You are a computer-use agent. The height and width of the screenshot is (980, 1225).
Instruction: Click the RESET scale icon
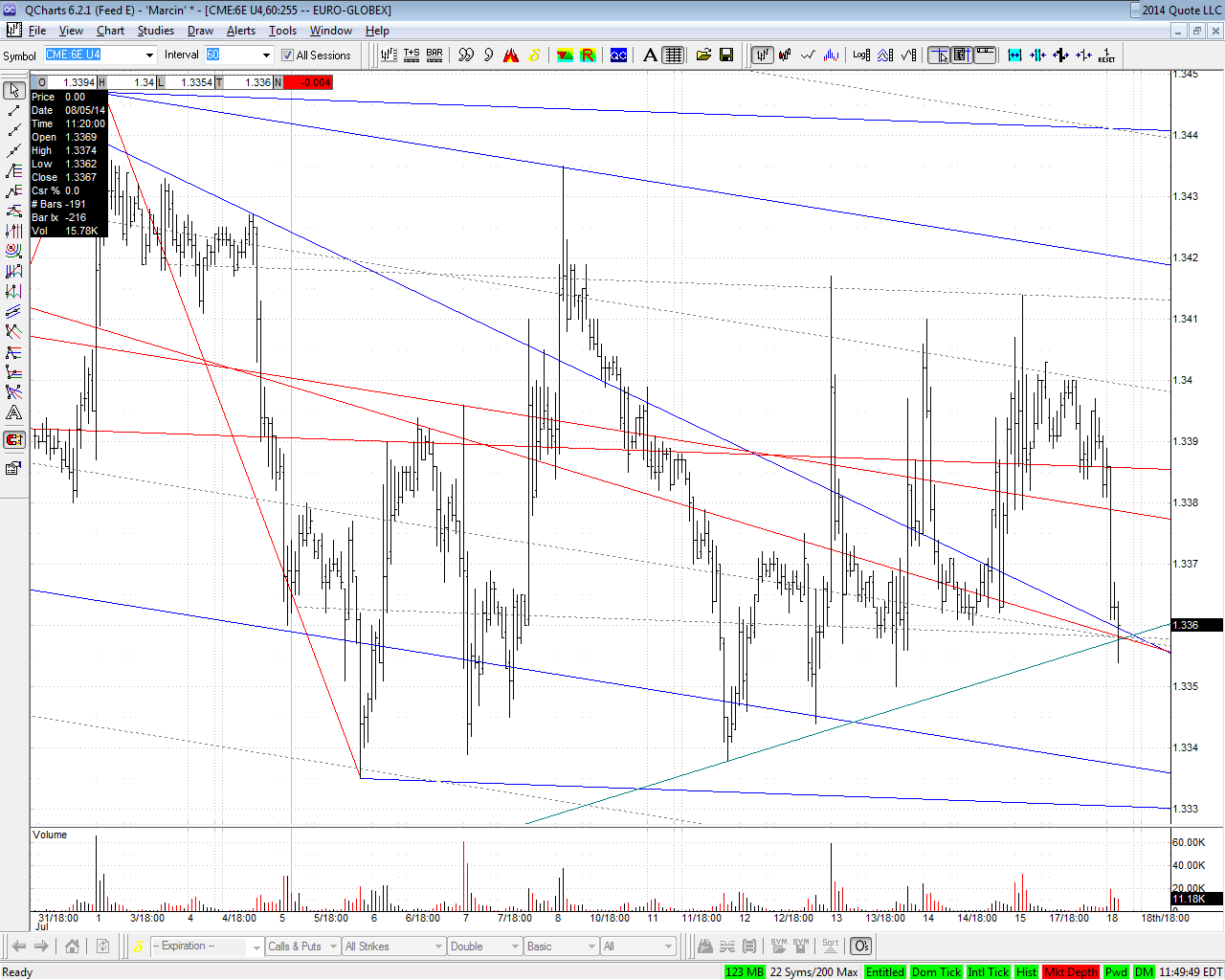(1106, 56)
